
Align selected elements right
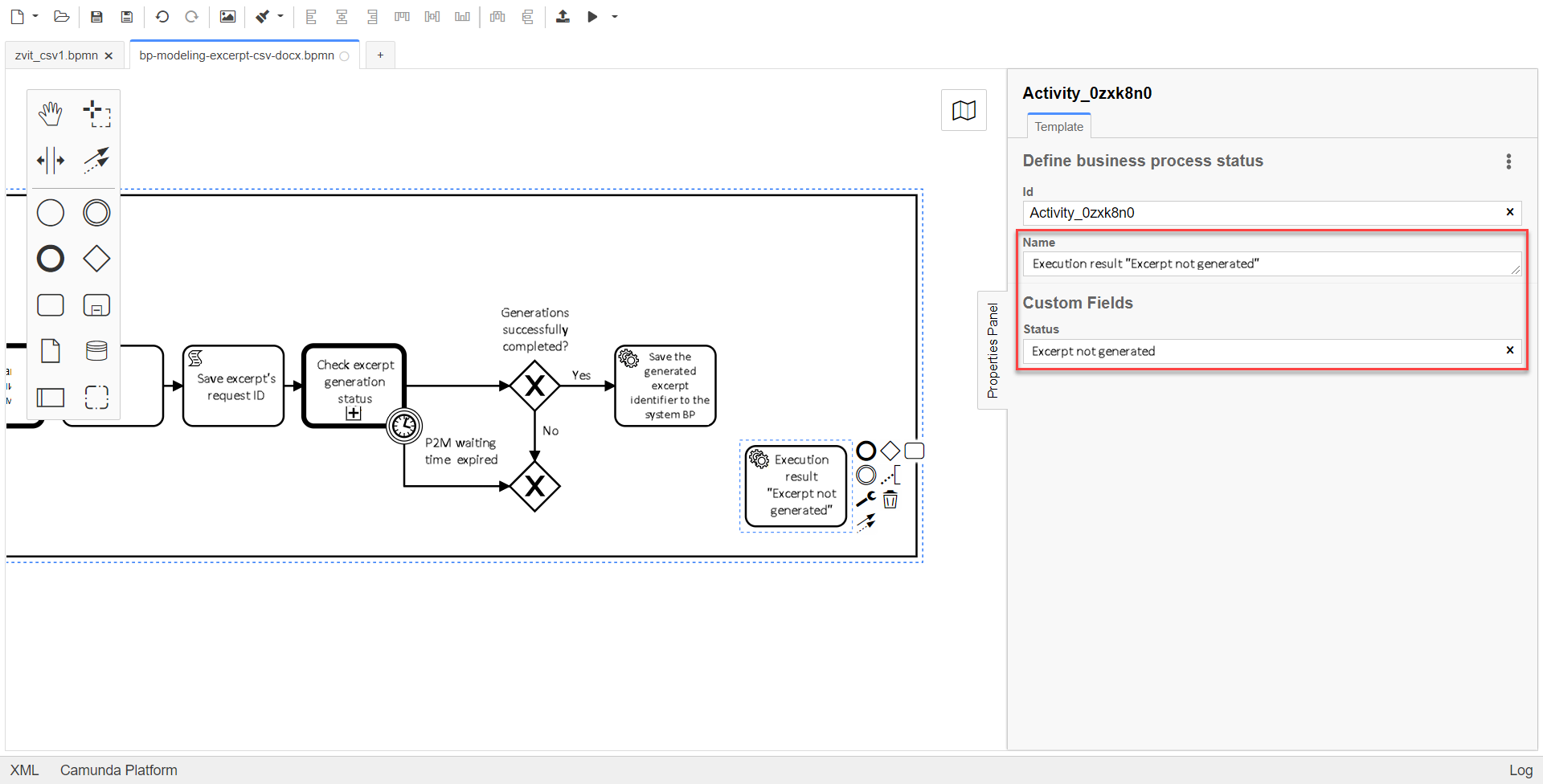372,16
